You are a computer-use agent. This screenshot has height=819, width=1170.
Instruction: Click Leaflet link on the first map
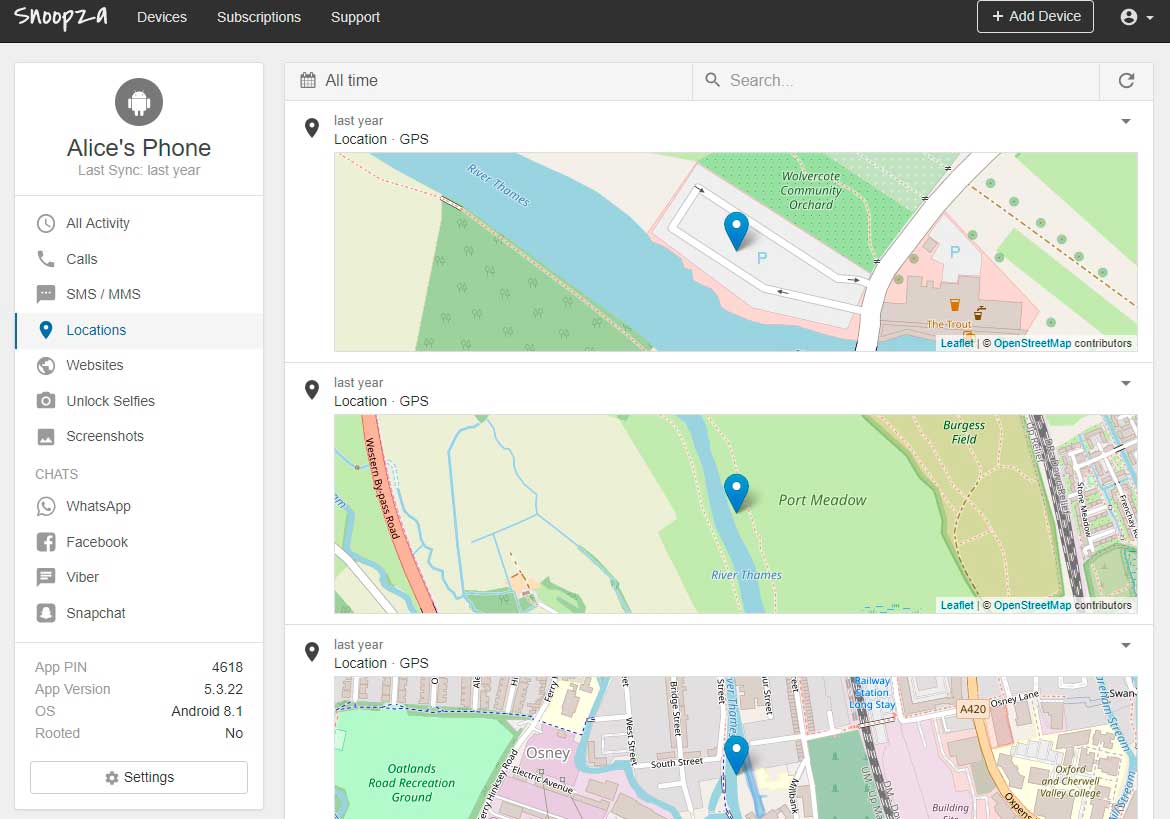click(957, 343)
